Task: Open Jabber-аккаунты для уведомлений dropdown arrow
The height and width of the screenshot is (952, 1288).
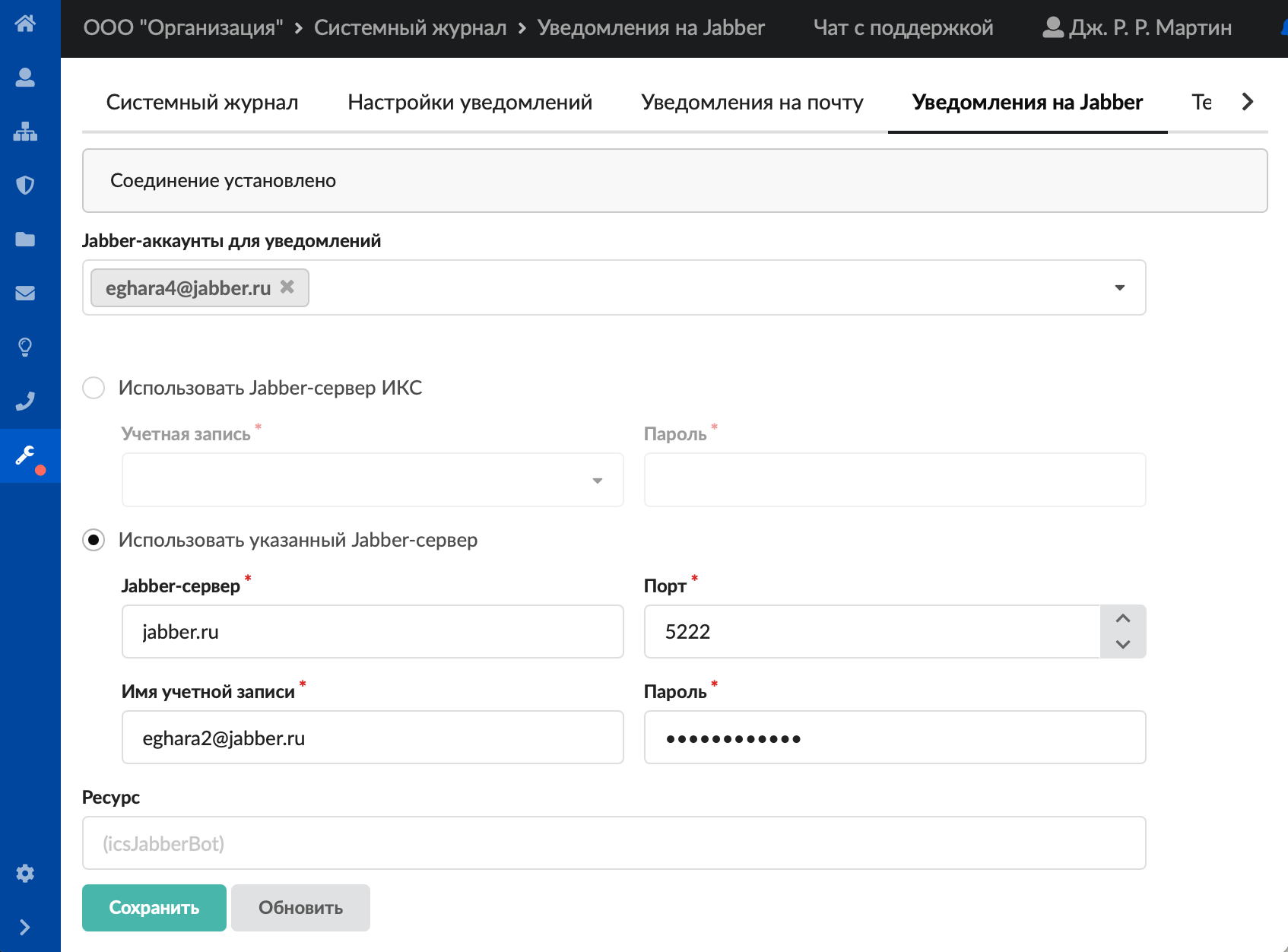Action: (x=1119, y=287)
